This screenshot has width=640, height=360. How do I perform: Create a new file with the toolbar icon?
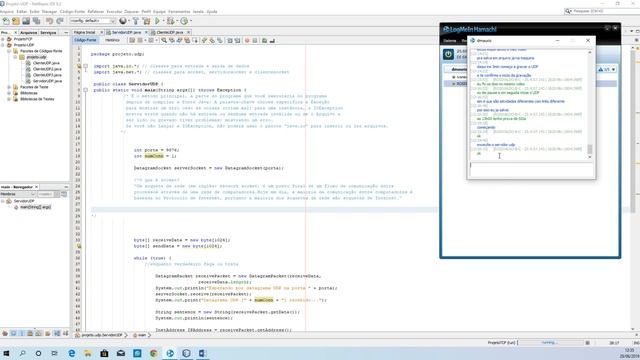click(x=6, y=21)
